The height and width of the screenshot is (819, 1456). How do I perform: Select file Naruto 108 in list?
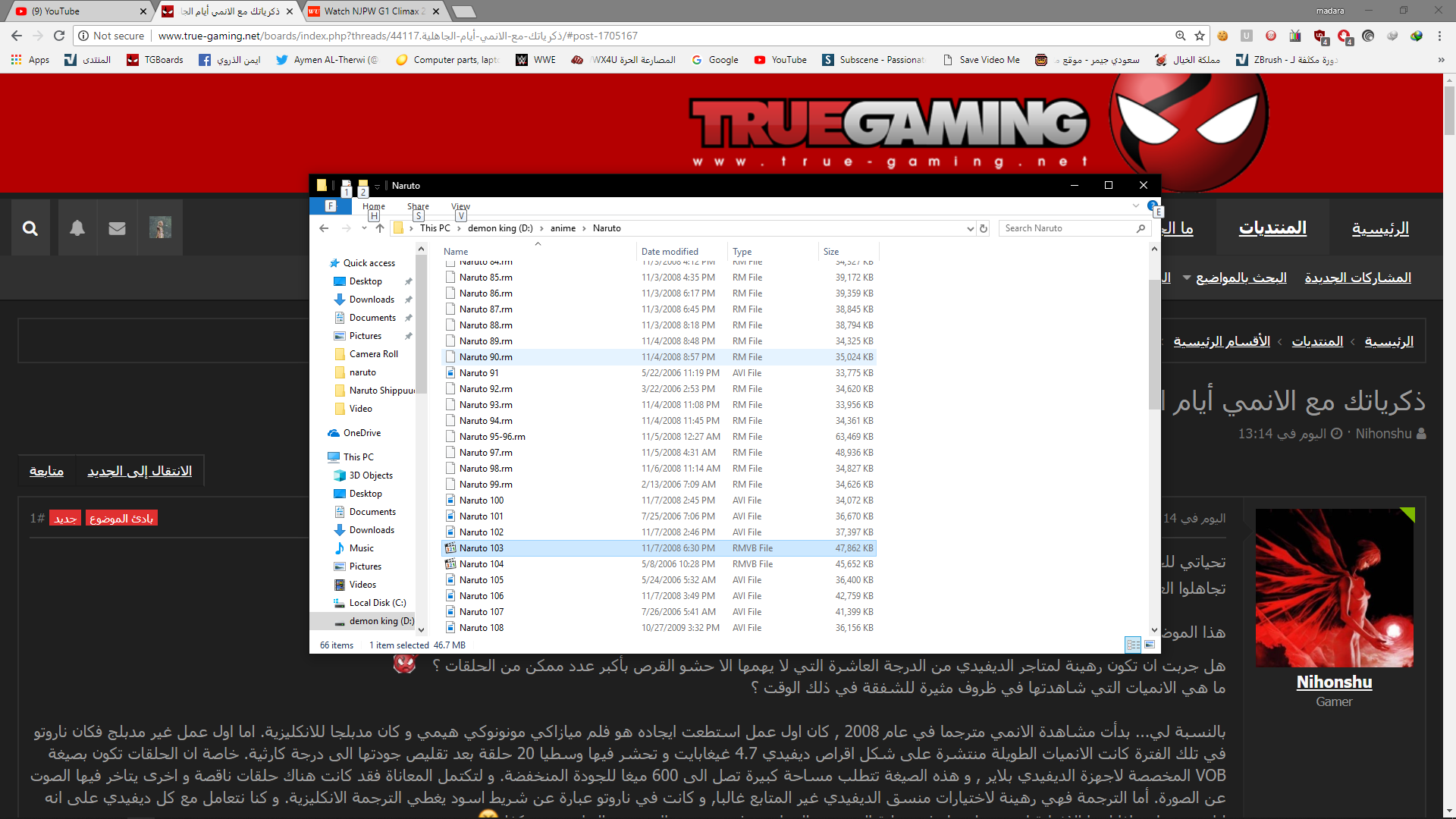pyautogui.click(x=658, y=628)
